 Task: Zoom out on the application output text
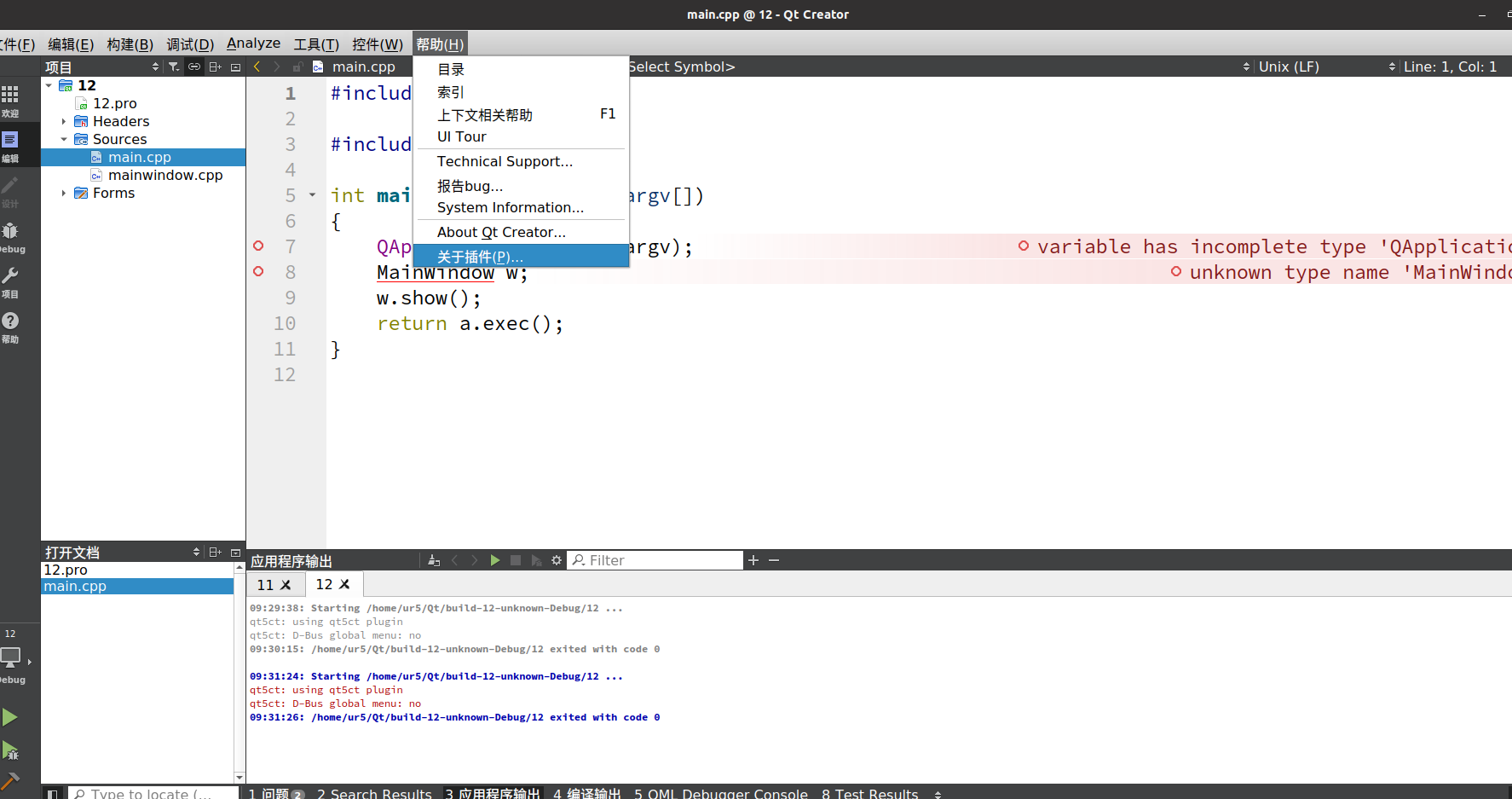tap(774, 560)
